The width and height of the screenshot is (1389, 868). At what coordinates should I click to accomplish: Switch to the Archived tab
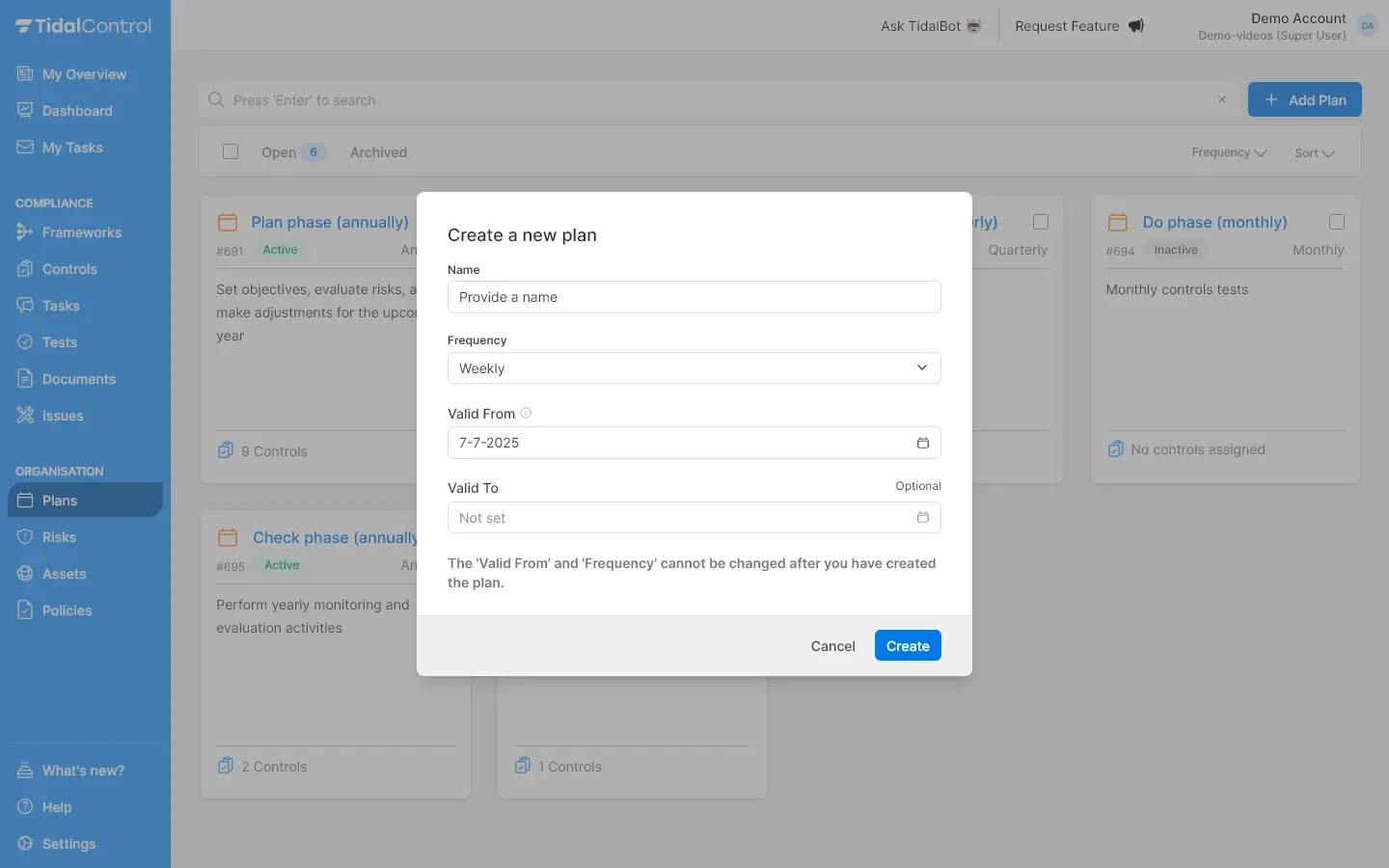click(378, 152)
